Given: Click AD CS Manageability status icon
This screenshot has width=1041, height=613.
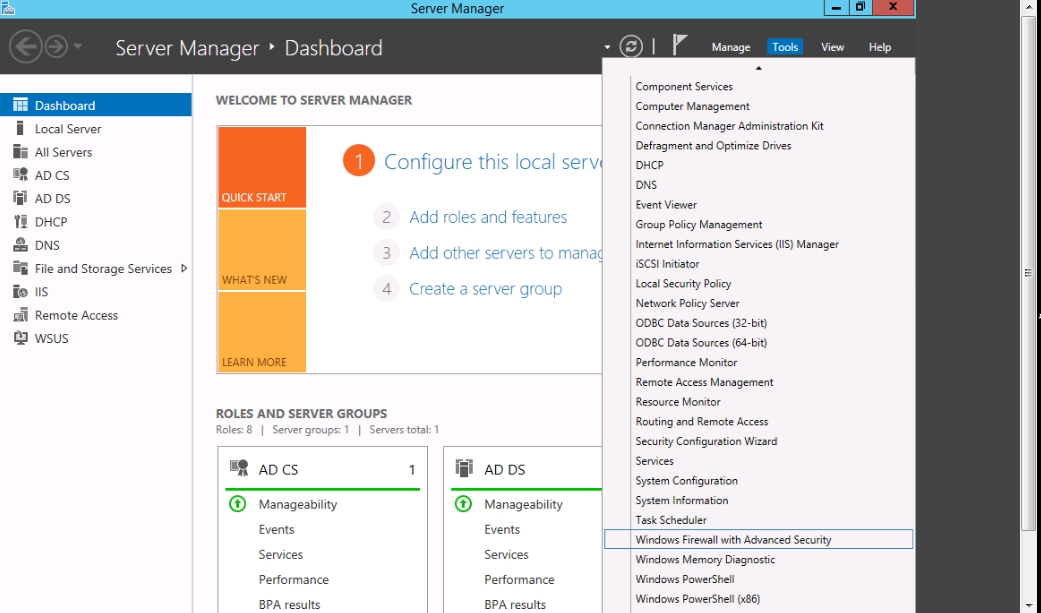Looking at the screenshot, I should [x=238, y=504].
